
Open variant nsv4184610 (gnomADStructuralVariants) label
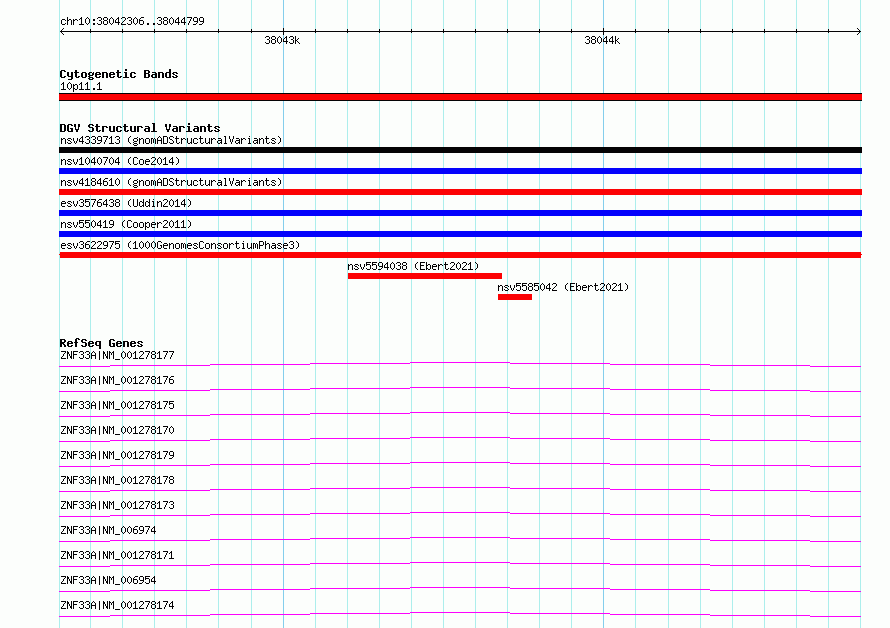[x=171, y=182]
